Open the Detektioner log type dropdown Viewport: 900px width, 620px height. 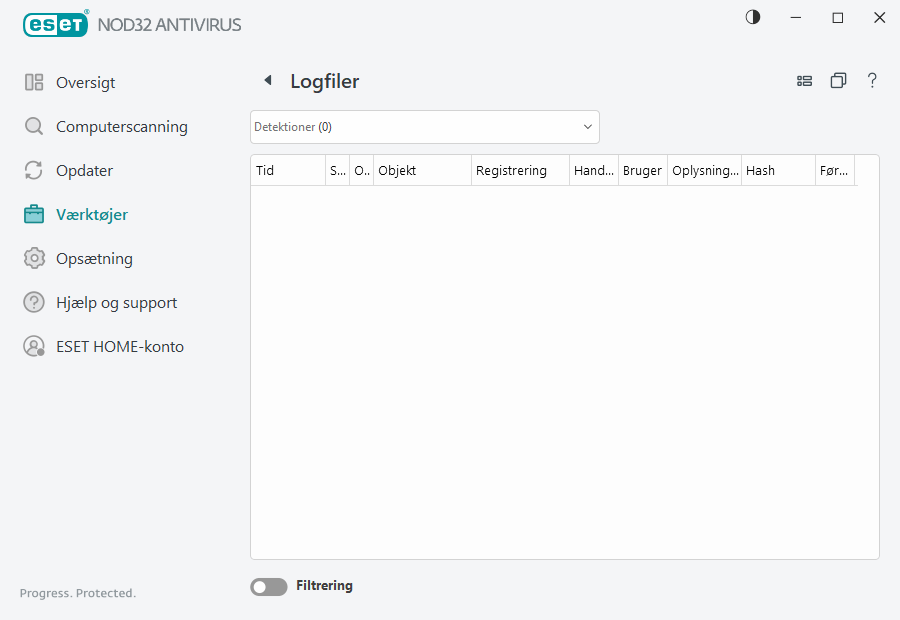424,127
